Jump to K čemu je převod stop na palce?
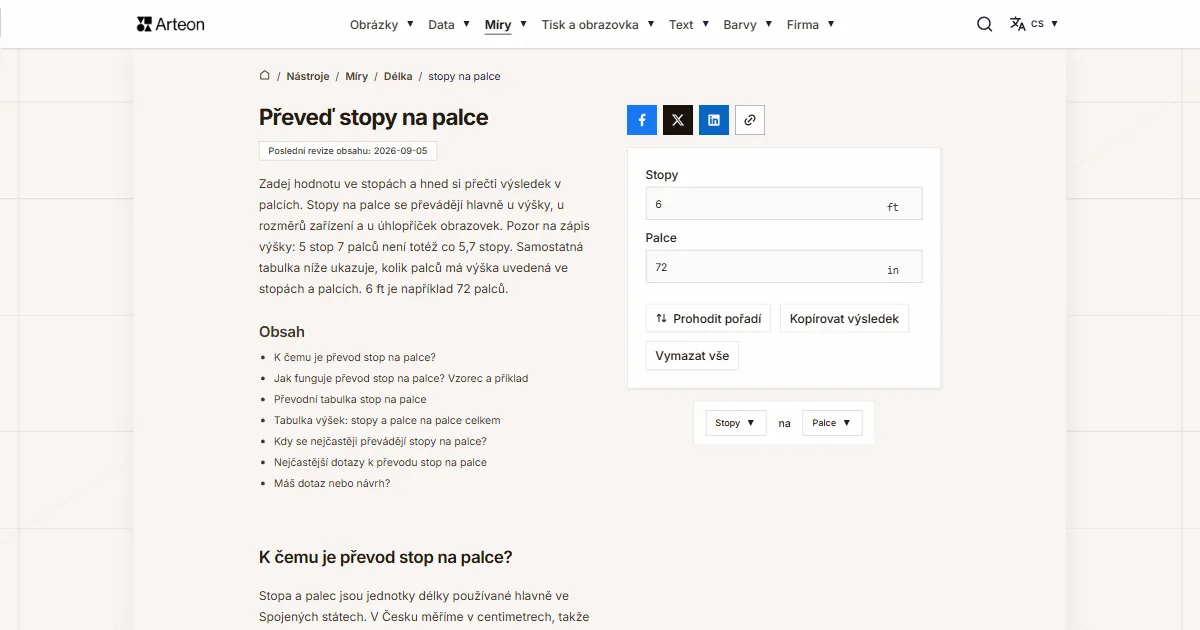The height and width of the screenshot is (630, 1200). click(x=355, y=357)
